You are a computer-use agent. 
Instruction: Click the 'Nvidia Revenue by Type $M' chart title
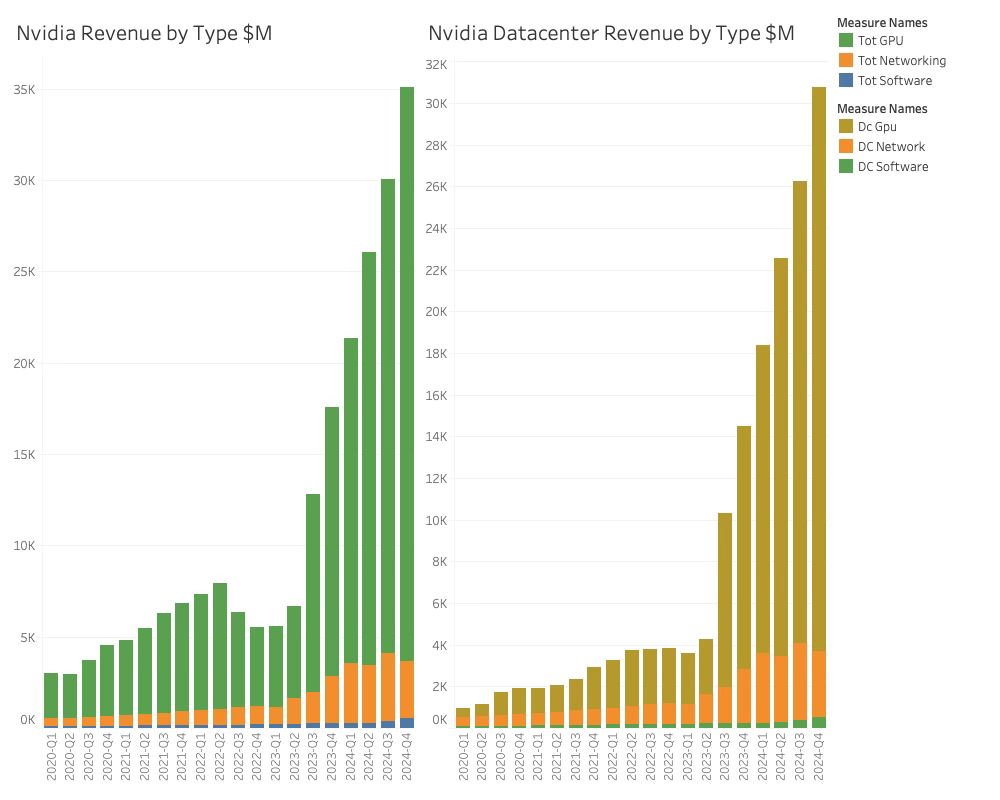click(144, 33)
